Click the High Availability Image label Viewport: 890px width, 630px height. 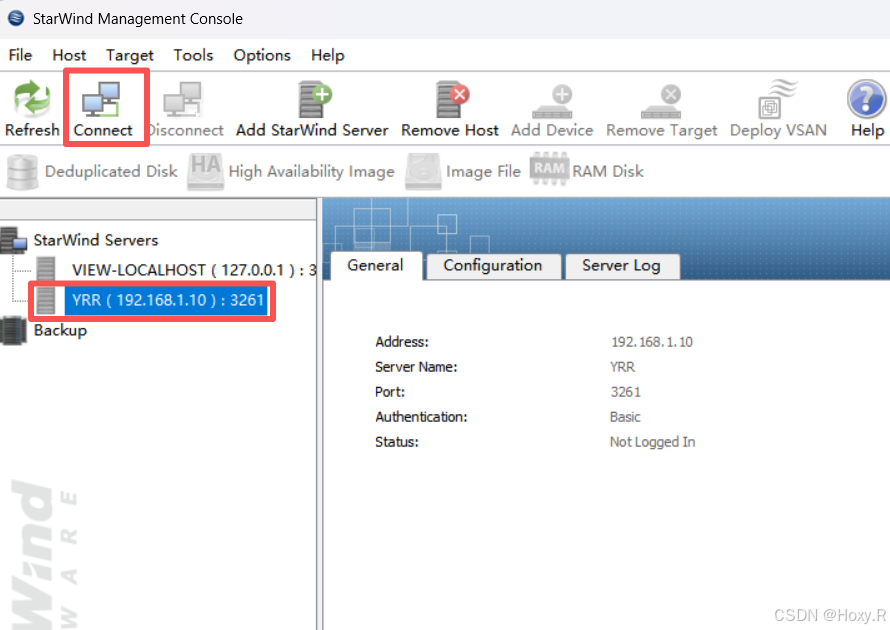tap(312, 171)
